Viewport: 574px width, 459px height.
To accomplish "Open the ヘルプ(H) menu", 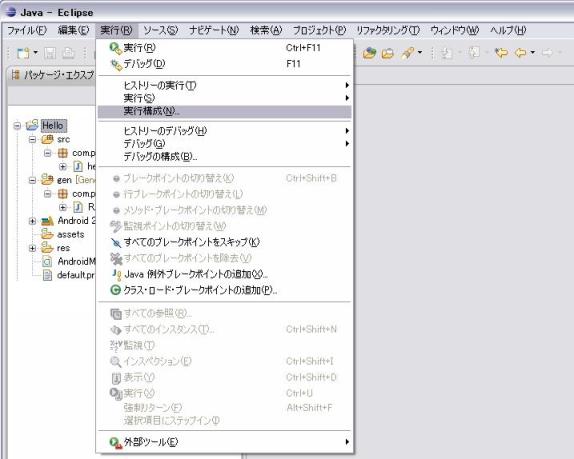I will pos(508,30).
